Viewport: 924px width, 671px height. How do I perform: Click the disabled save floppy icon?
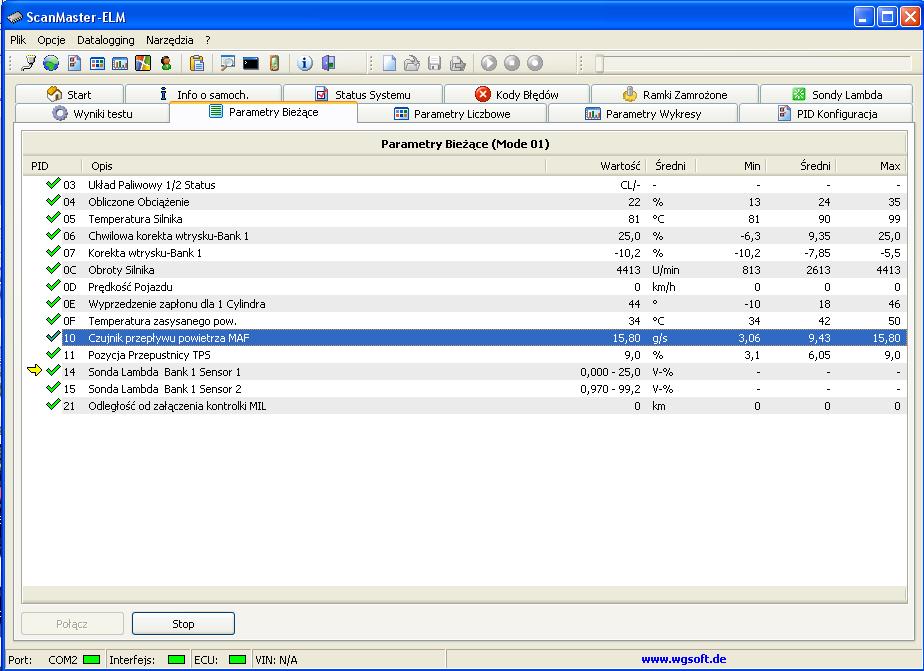point(435,63)
